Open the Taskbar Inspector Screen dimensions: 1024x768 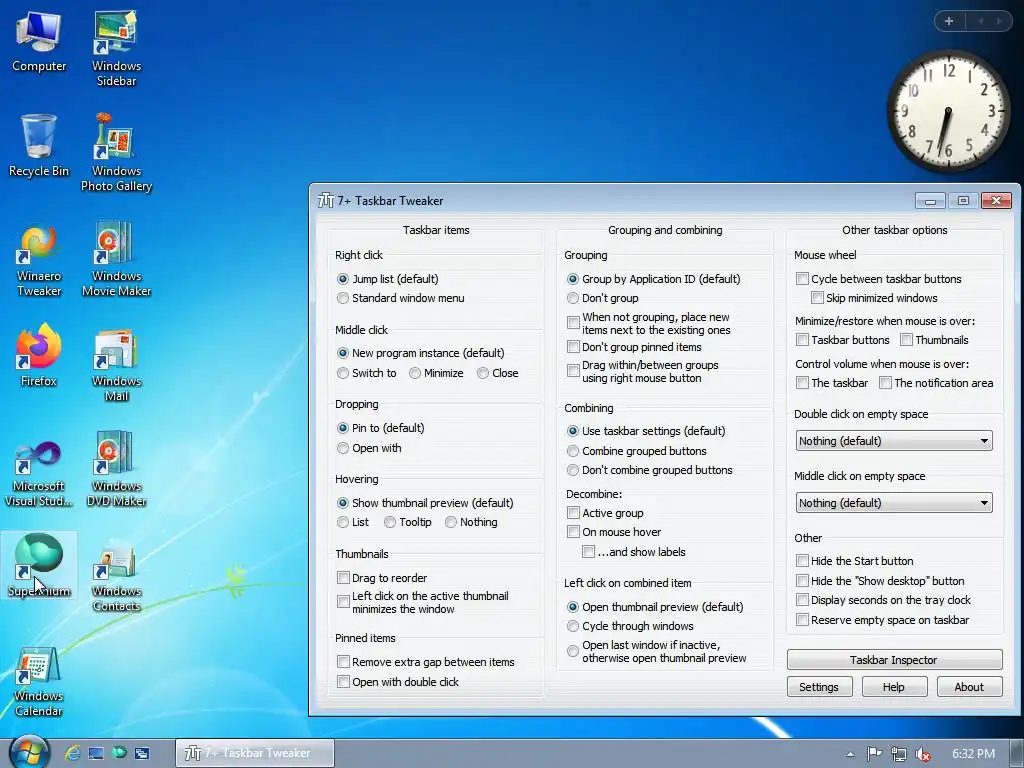coord(894,660)
